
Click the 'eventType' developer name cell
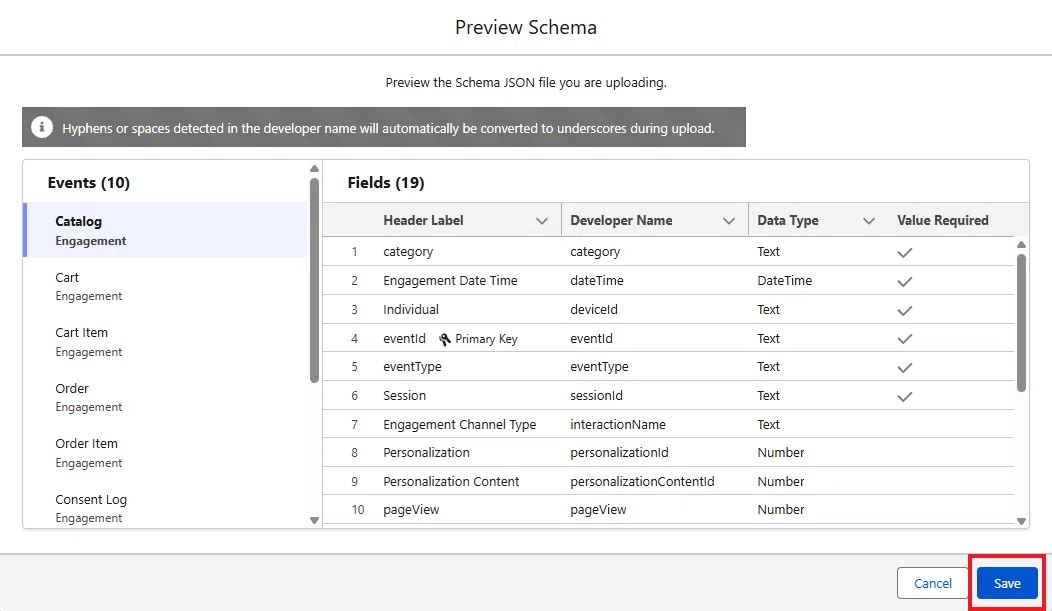pos(599,367)
